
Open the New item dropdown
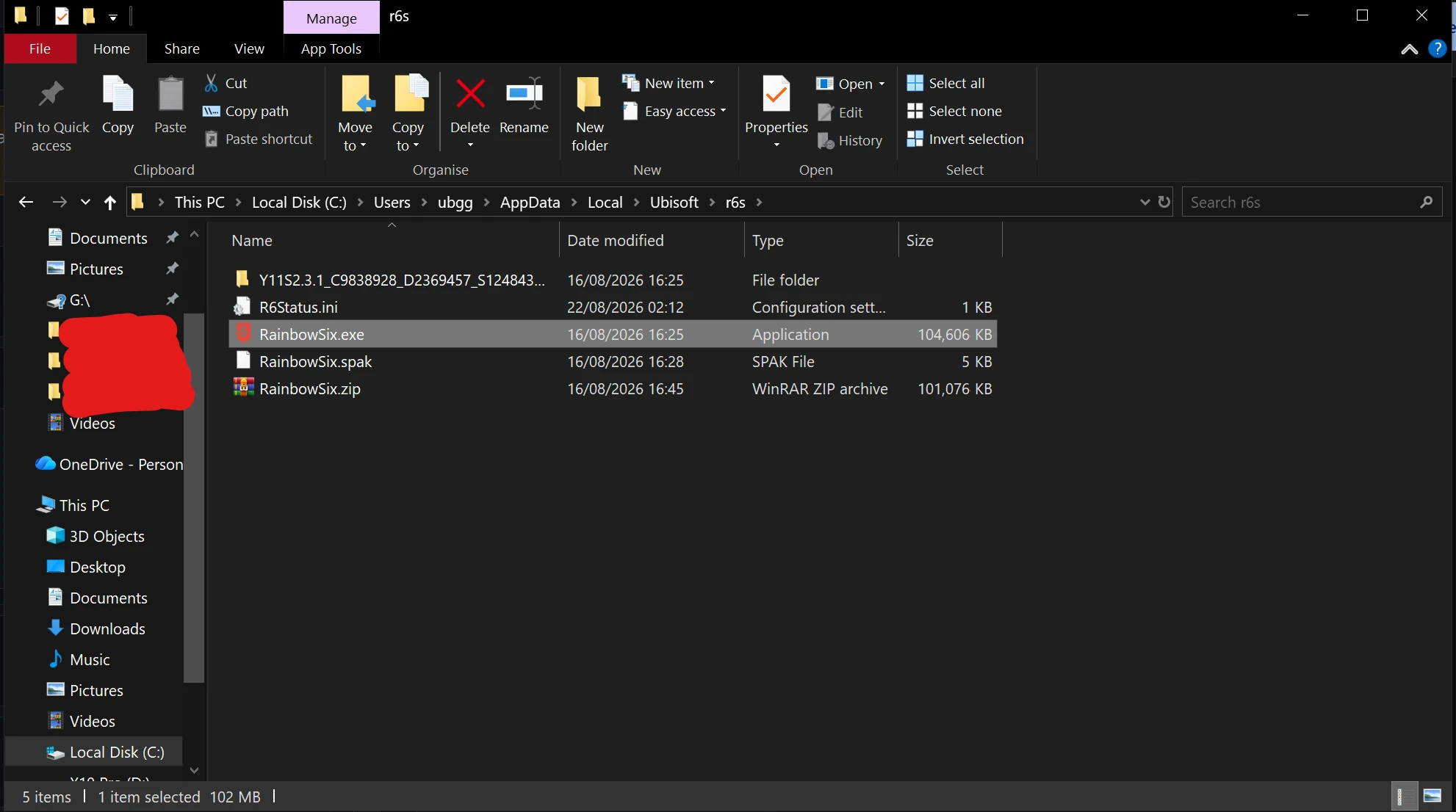point(668,83)
